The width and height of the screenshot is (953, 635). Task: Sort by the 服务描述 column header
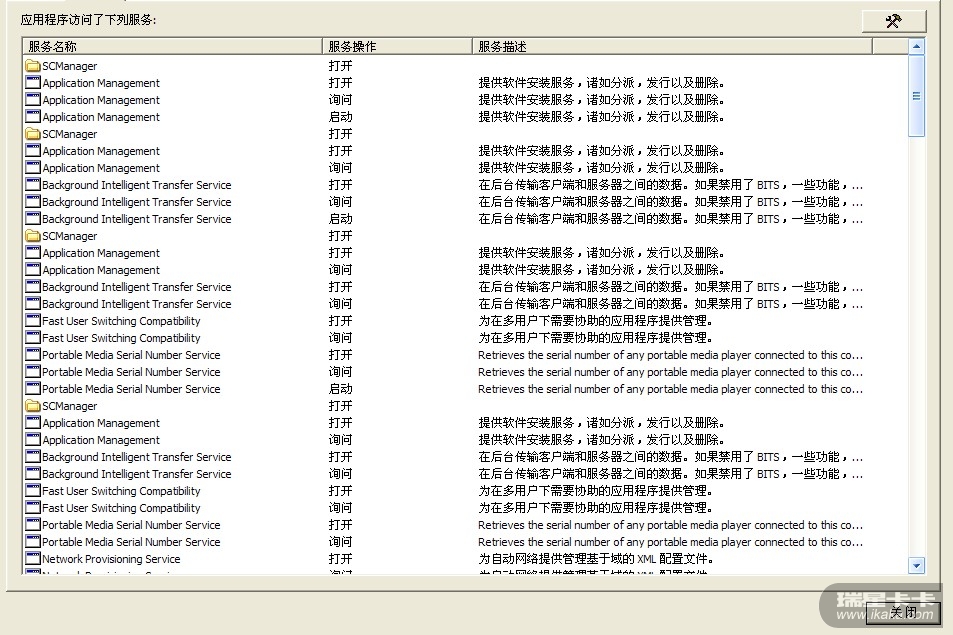click(x=672, y=46)
